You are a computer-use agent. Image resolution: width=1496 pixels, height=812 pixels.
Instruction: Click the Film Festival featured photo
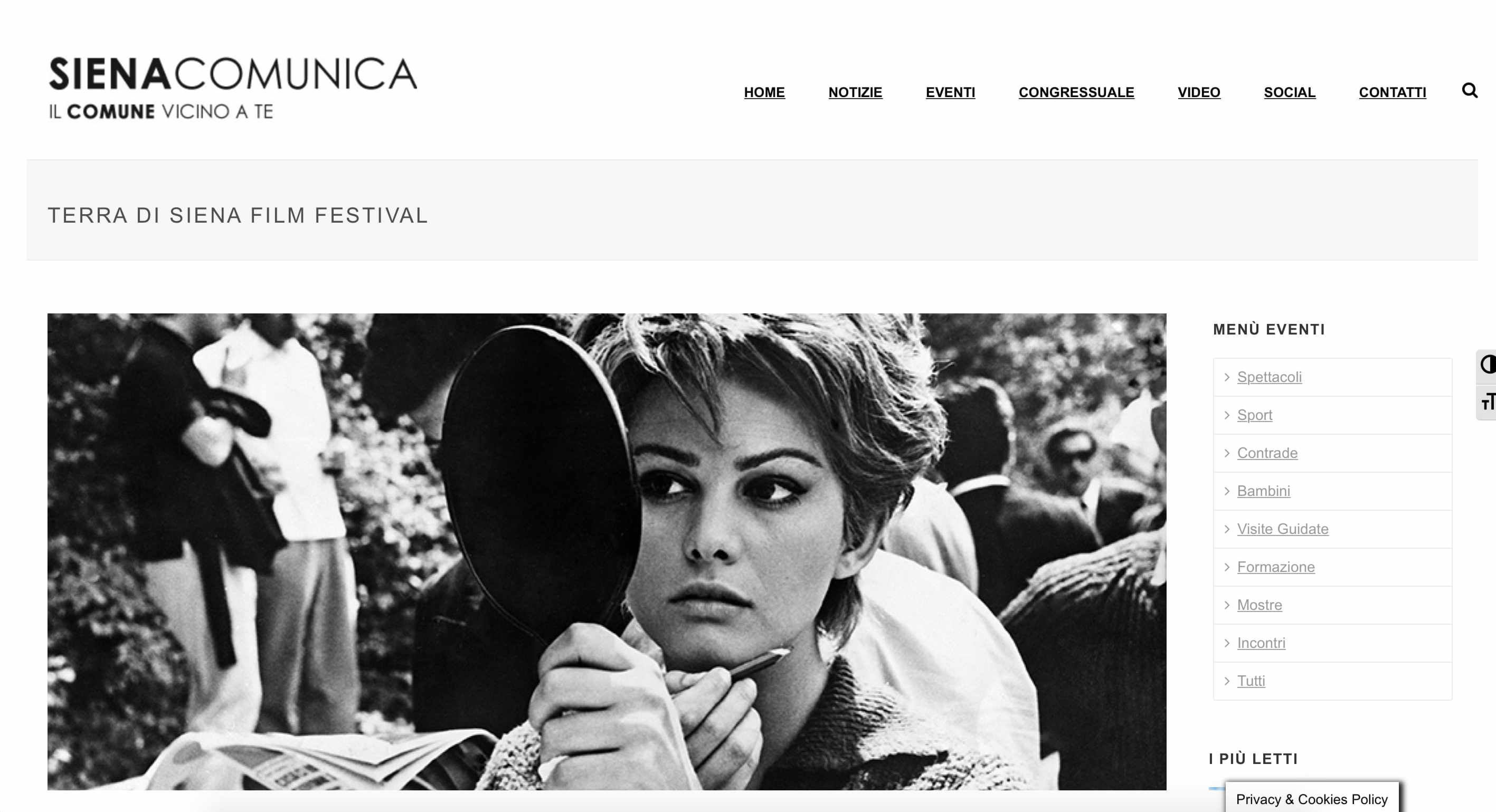[606, 551]
